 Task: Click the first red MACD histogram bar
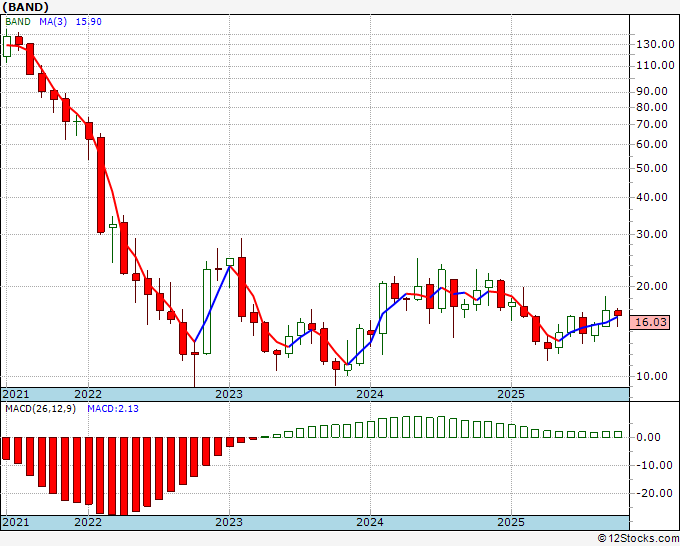click(6, 448)
